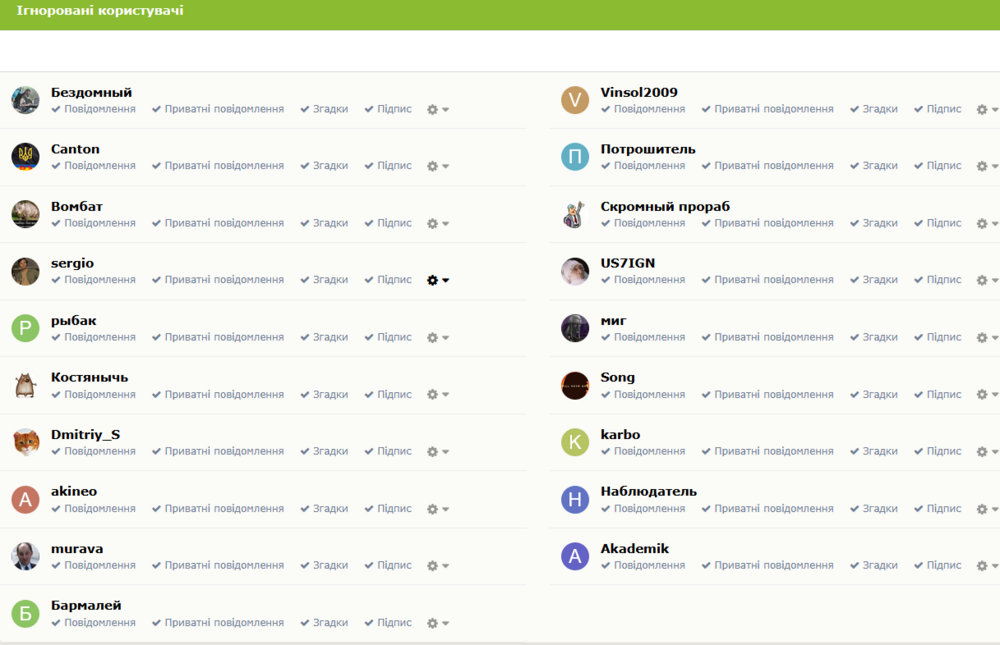Click Dmitriy_S's fox avatar
This screenshot has height=645, width=1000.
tap(25, 442)
